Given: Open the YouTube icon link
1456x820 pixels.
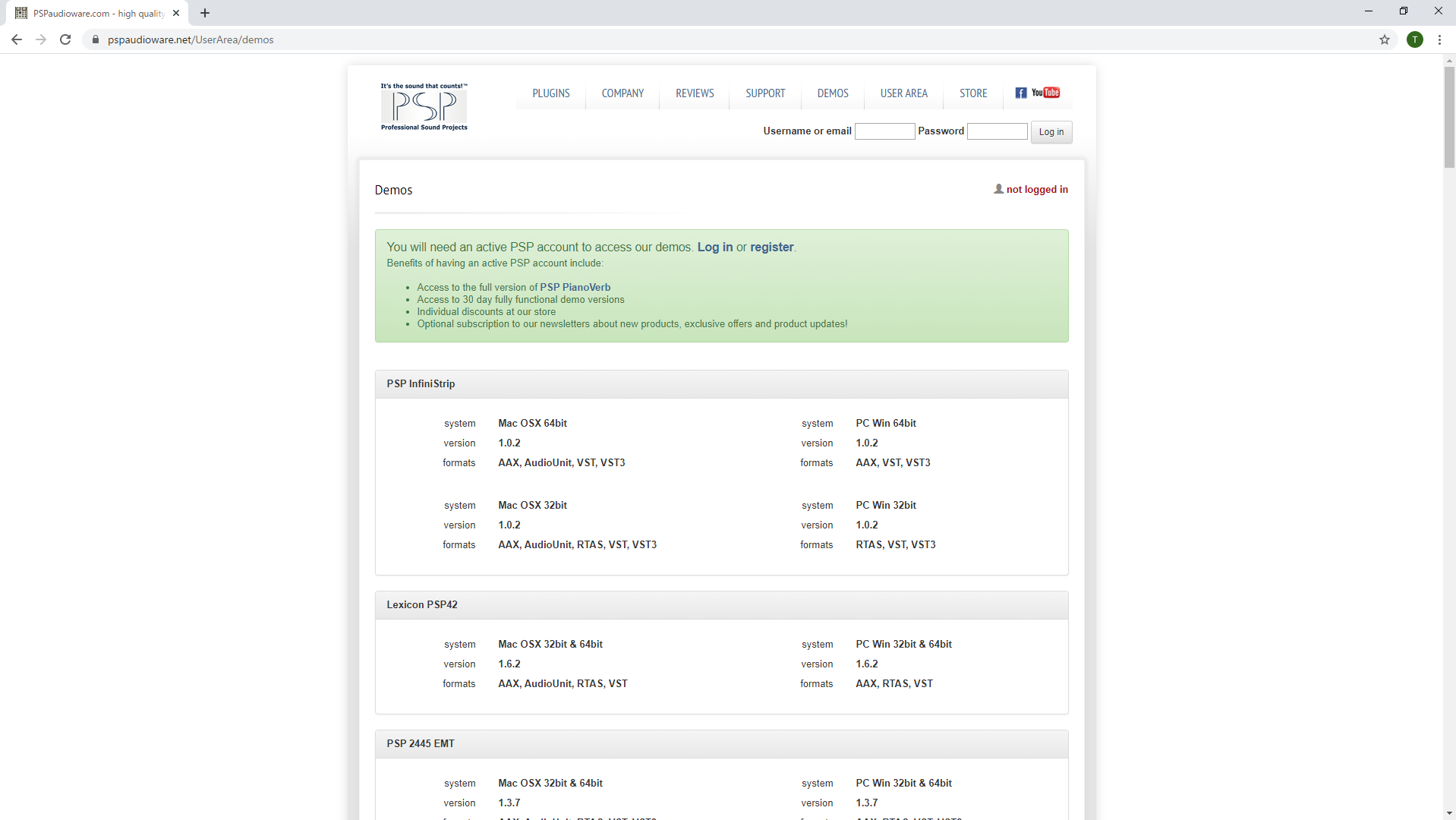Looking at the screenshot, I should tap(1046, 93).
